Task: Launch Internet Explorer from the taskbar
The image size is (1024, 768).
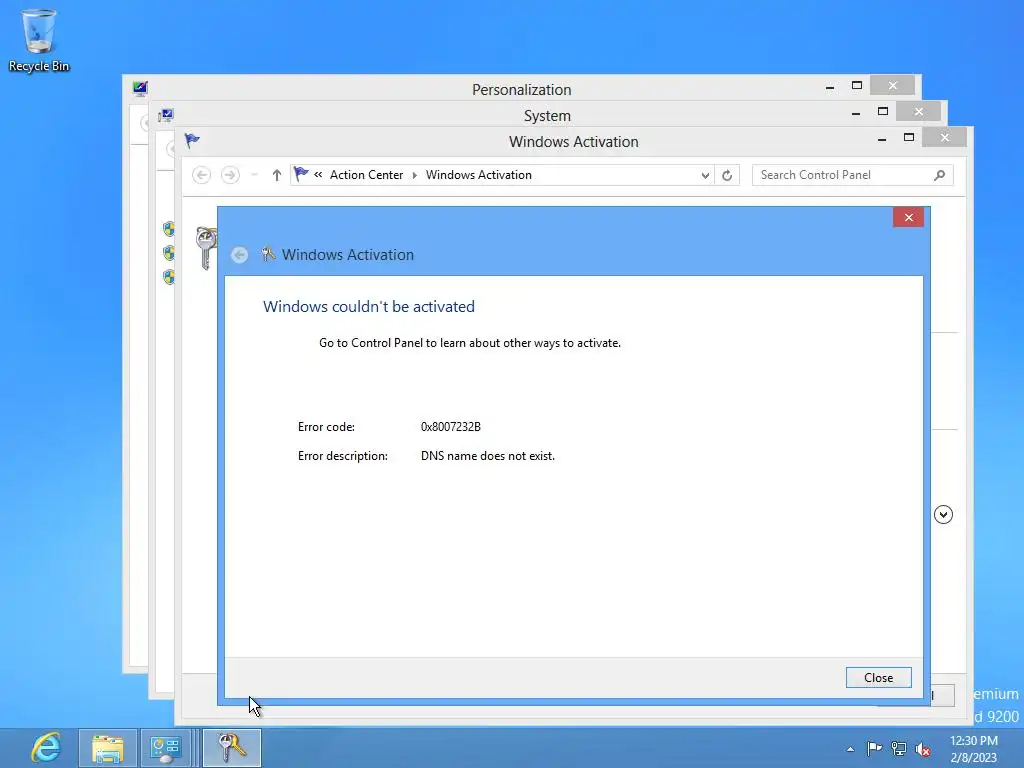Action: (x=46, y=747)
